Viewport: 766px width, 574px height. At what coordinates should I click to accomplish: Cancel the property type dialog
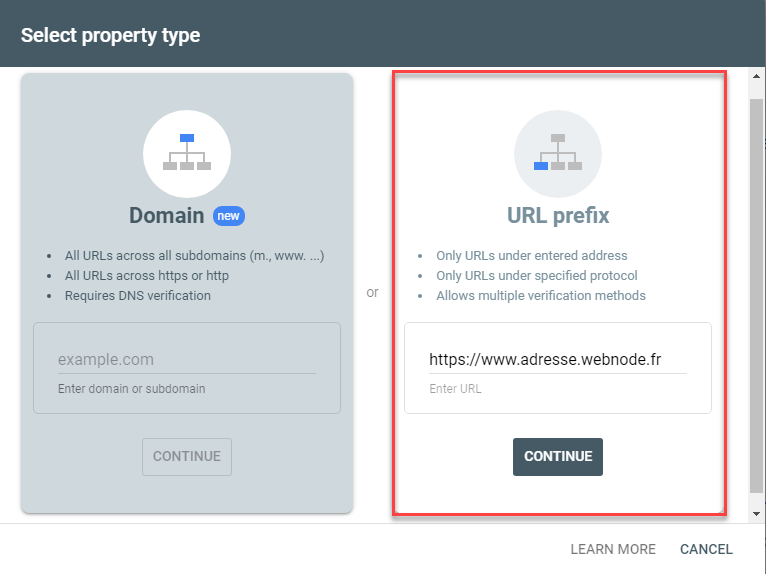tap(706, 549)
